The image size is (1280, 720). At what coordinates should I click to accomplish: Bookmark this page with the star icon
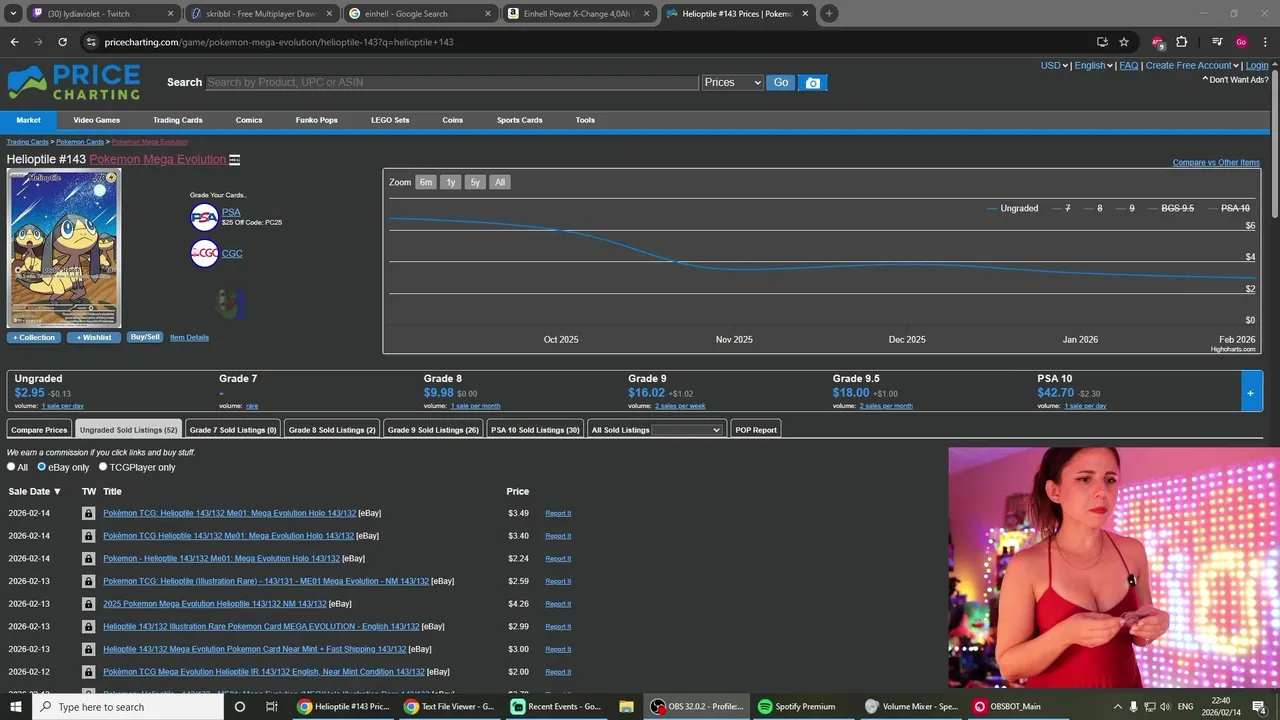(1124, 42)
